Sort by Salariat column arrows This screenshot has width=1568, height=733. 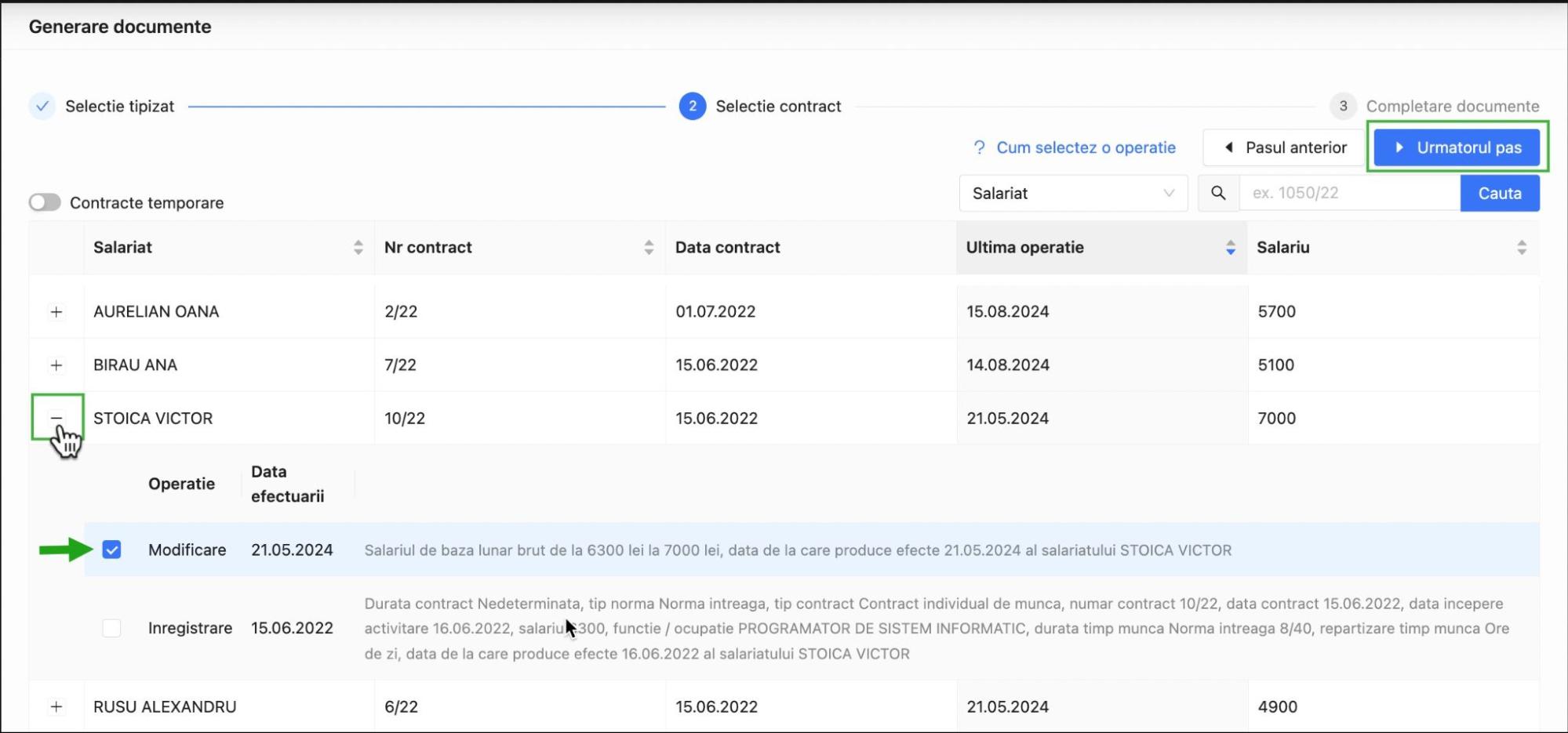pyautogui.click(x=358, y=248)
